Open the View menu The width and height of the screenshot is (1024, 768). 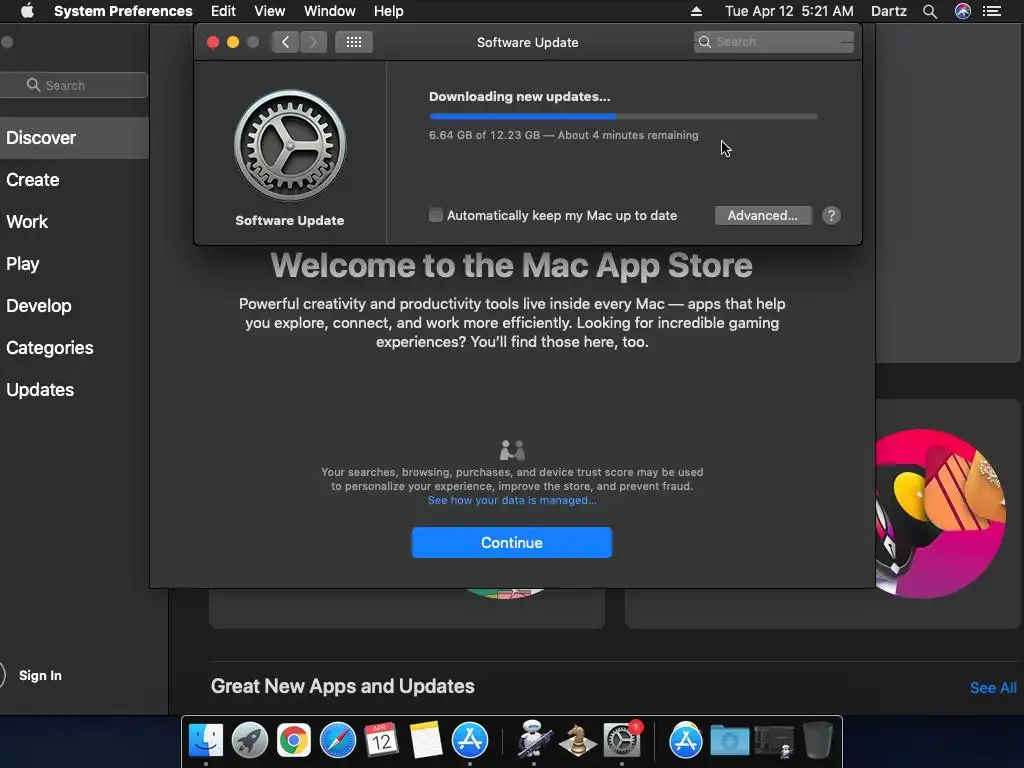coord(270,11)
